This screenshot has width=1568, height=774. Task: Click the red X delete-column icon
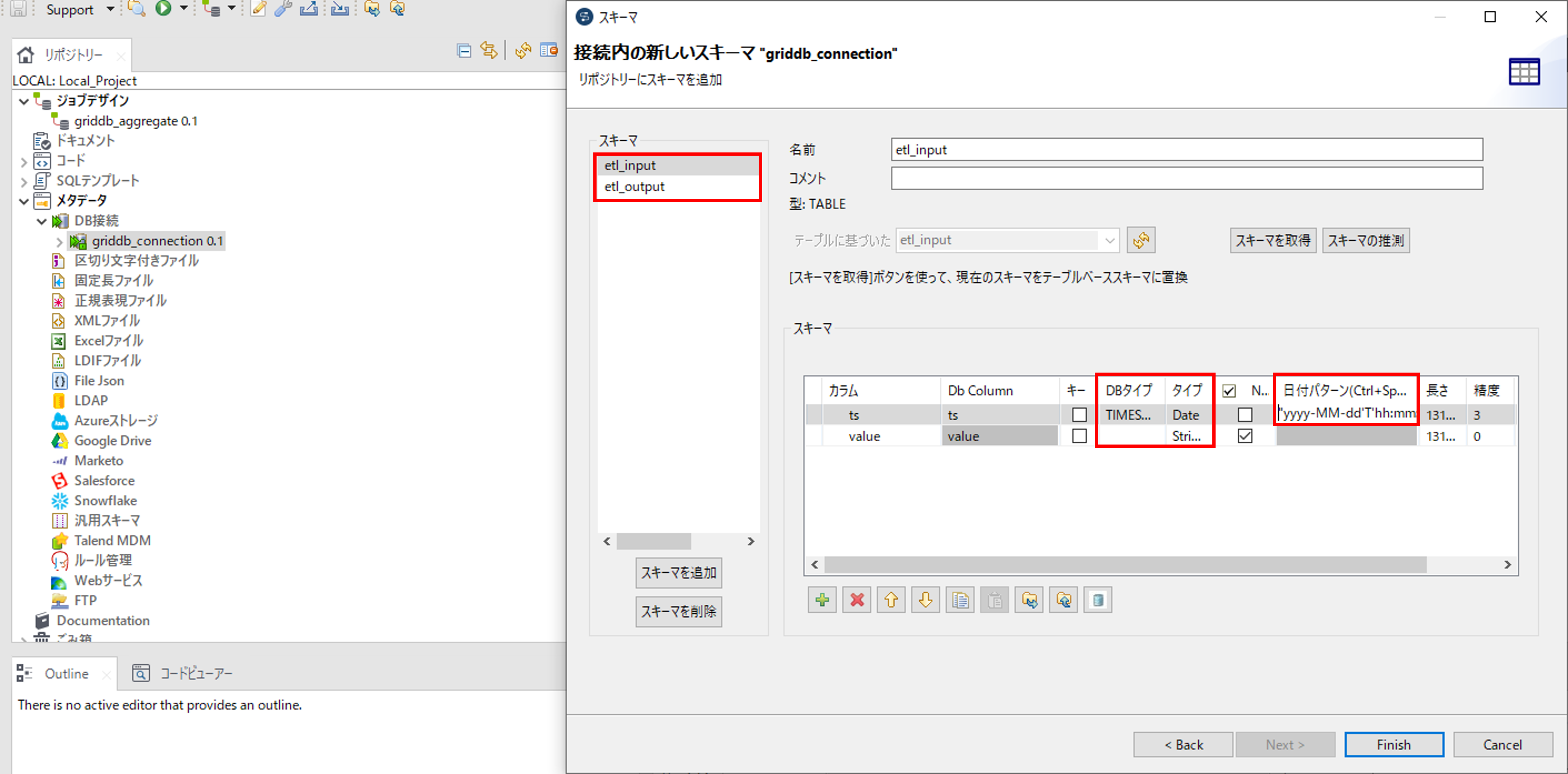pyautogui.click(x=856, y=600)
